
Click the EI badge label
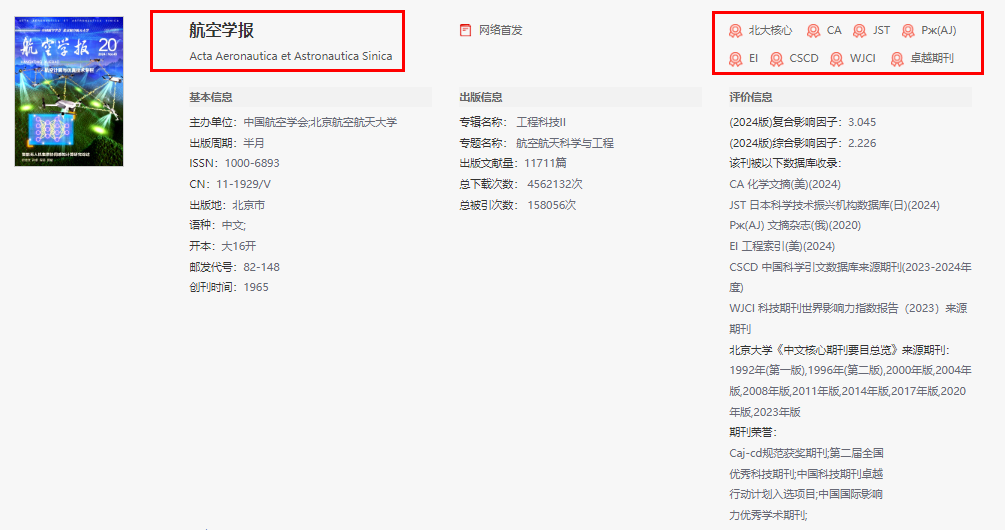click(x=753, y=58)
